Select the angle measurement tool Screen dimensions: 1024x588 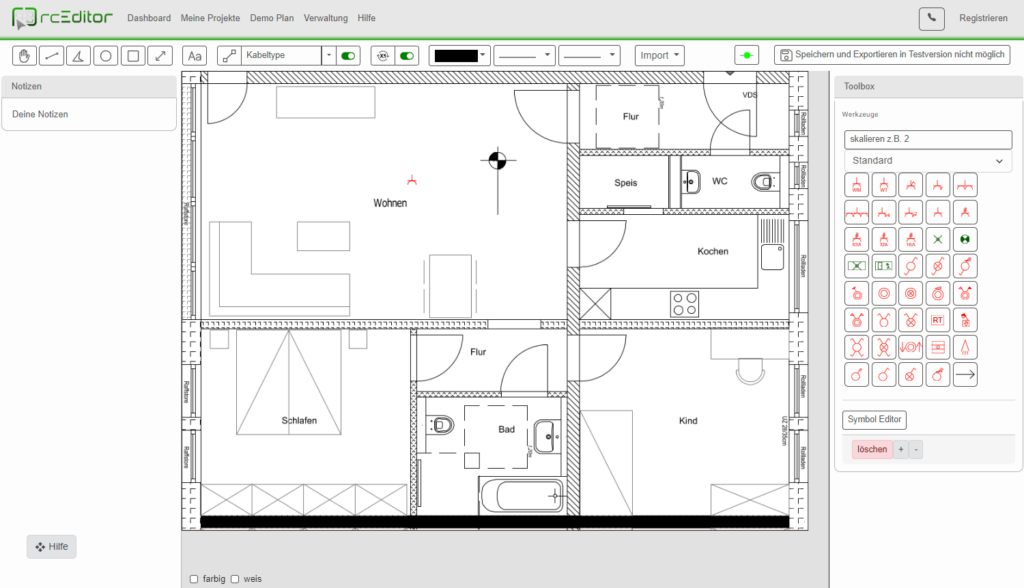(x=80, y=55)
